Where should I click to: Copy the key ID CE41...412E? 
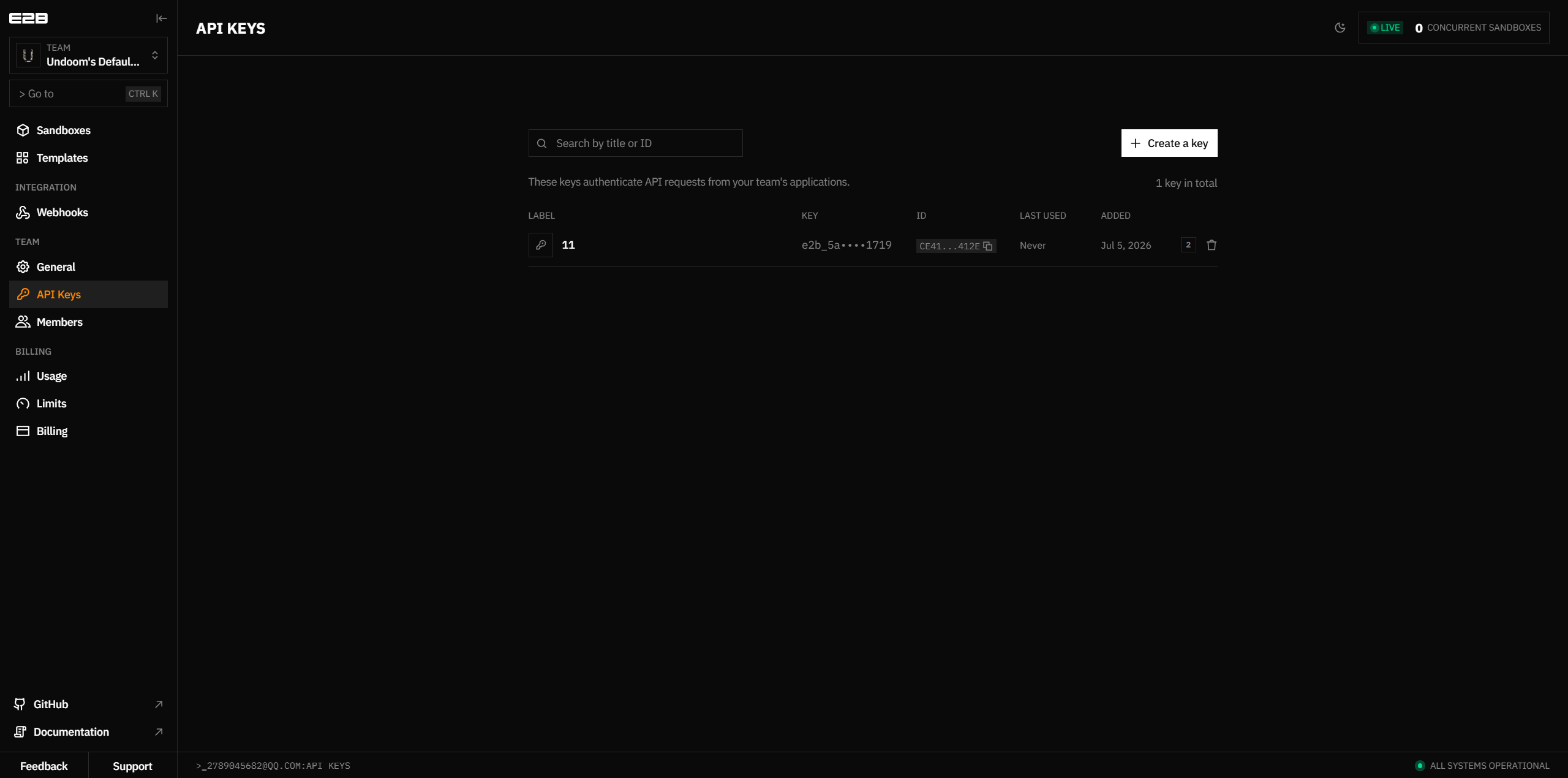click(x=956, y=246)
